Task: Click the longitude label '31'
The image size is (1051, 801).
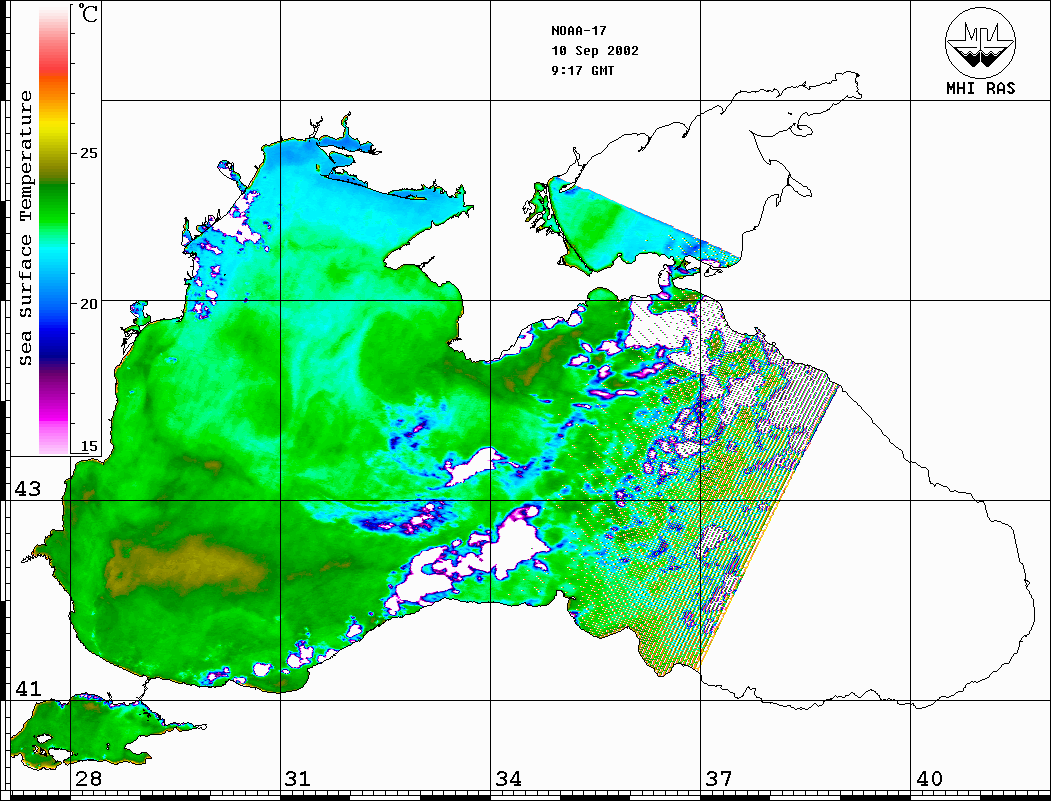Action: 298,779
